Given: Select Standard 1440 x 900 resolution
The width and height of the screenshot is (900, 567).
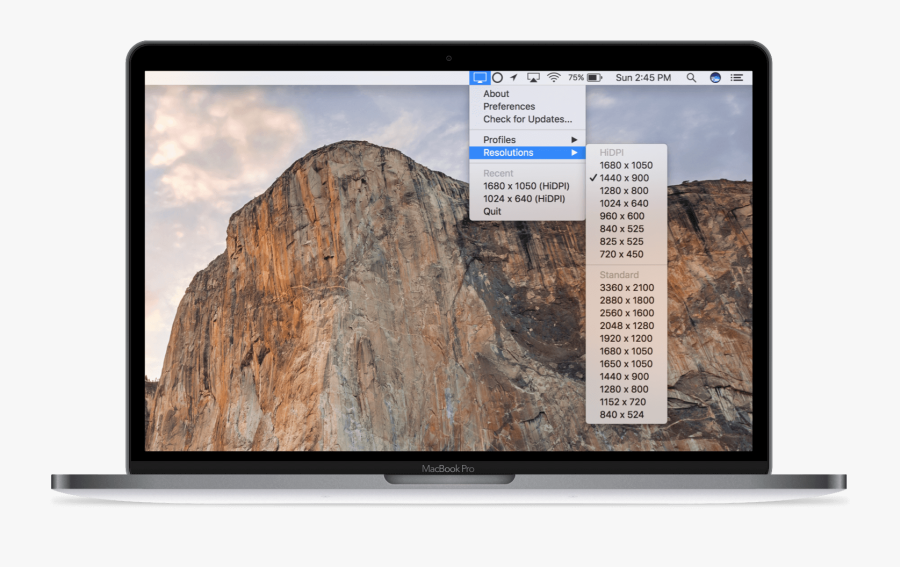Looking at the screenshot, I should (626, 376).
